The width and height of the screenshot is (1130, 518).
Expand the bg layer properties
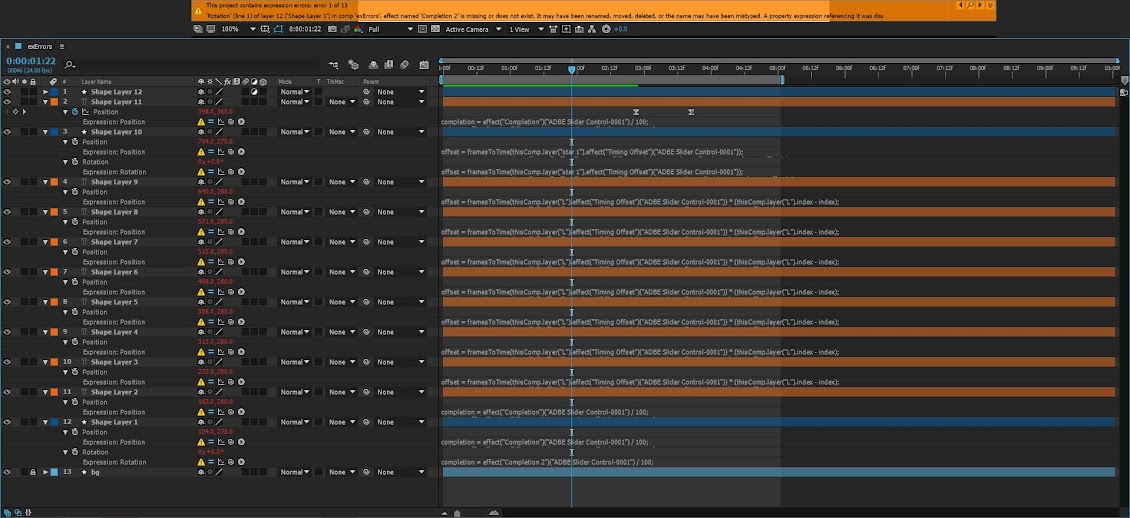[45, 472]
